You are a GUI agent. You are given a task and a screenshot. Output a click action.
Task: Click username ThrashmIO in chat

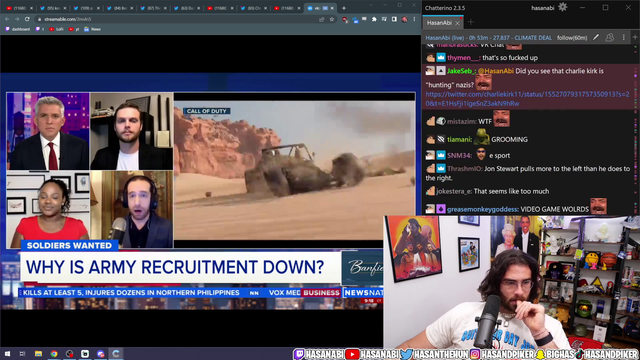pos(464,169)
